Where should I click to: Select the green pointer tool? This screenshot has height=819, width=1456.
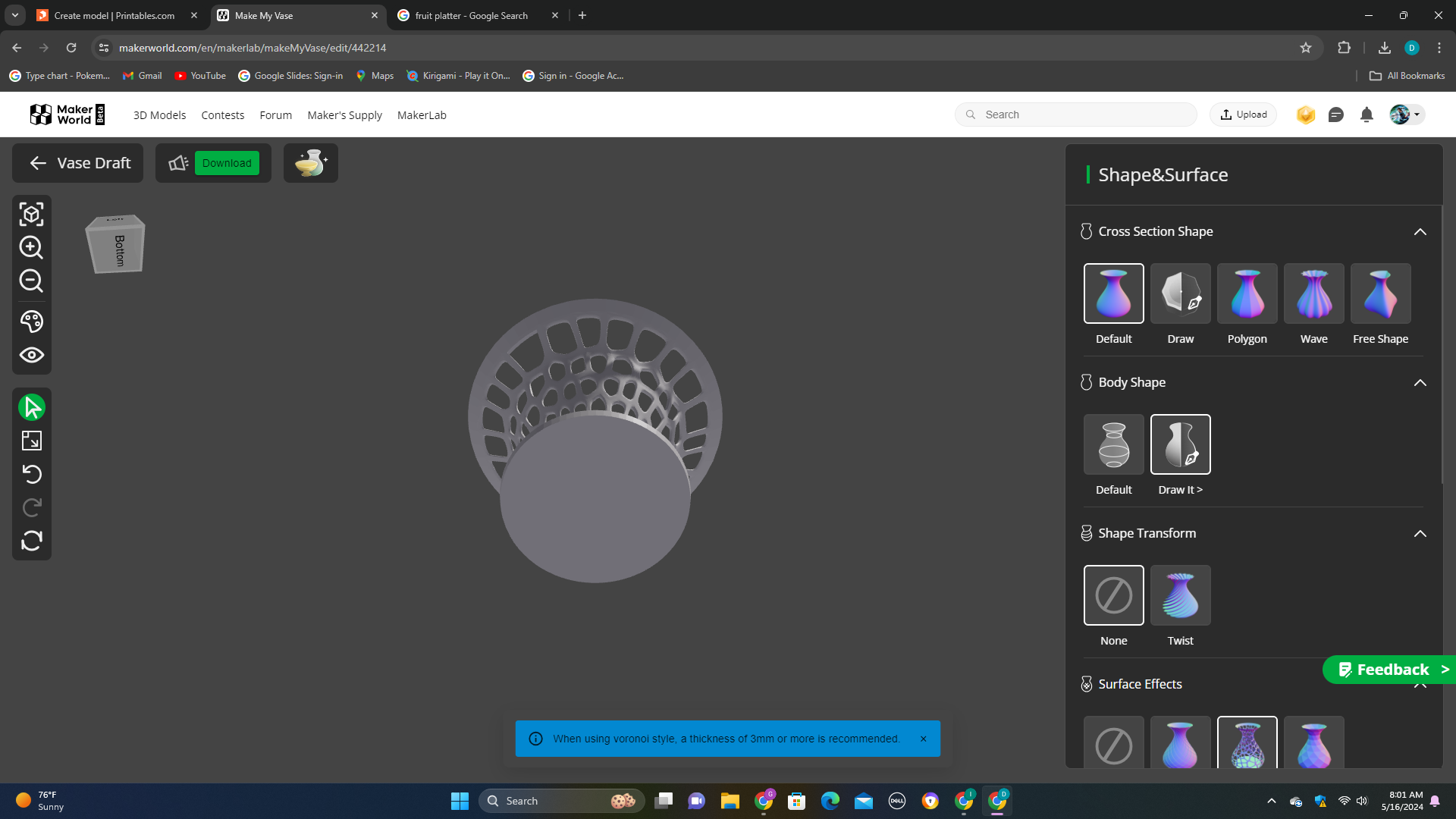point(31,407)
